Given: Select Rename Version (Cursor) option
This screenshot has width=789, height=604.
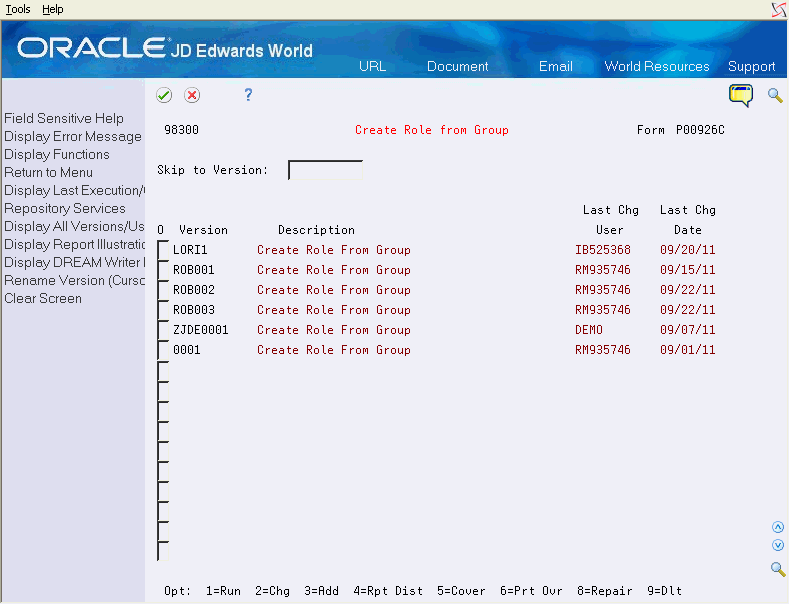Looking at the screenshot, I should pos(74,280).
